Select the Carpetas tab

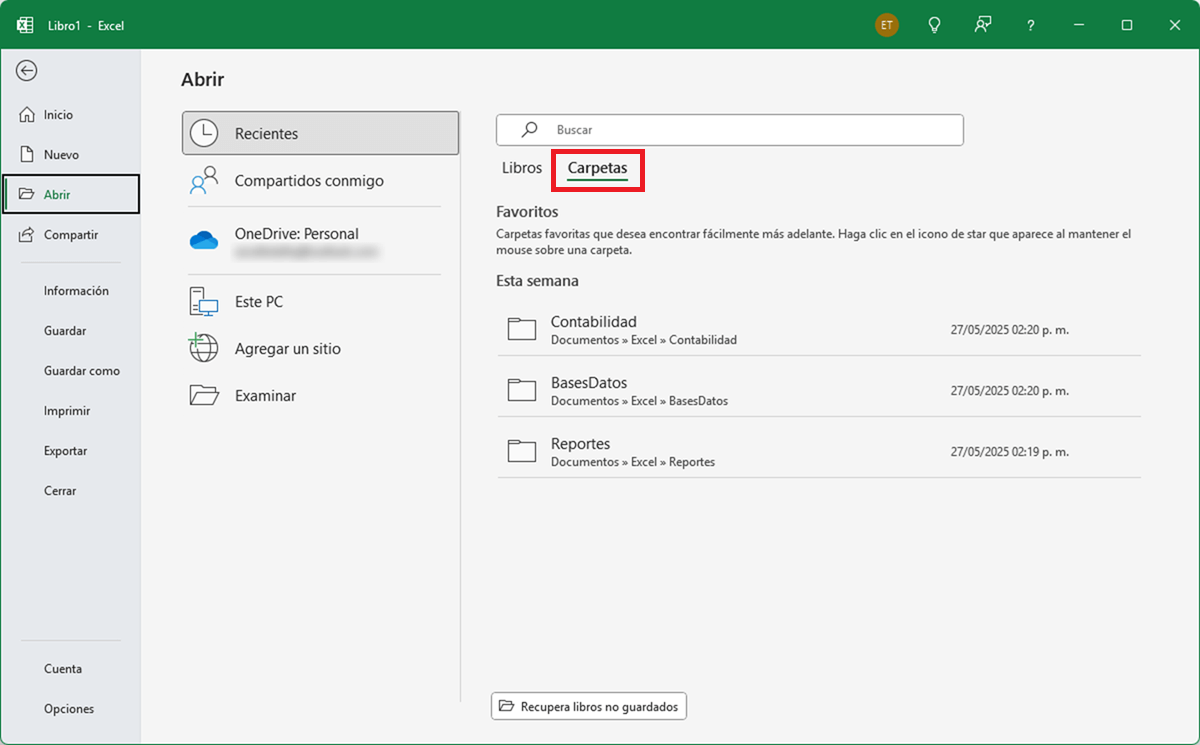pos(597,169)
